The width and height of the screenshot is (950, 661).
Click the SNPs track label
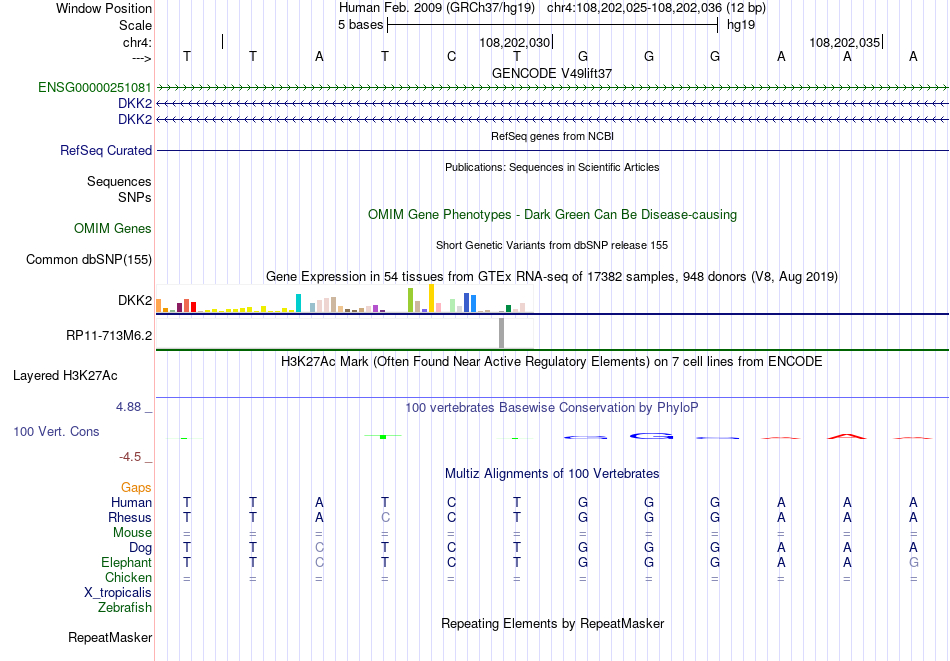135,198
